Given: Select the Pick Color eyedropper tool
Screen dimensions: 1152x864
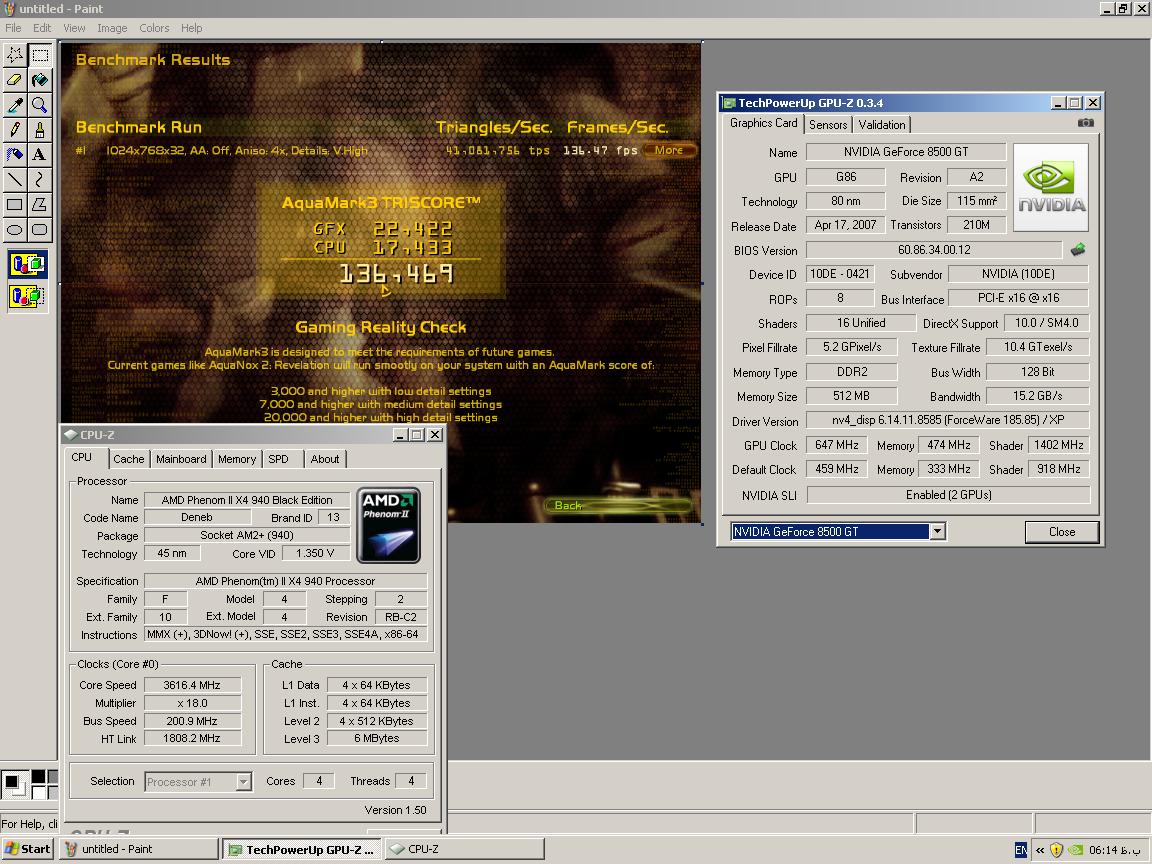Looking at the screenshot, I should [15, 105].
